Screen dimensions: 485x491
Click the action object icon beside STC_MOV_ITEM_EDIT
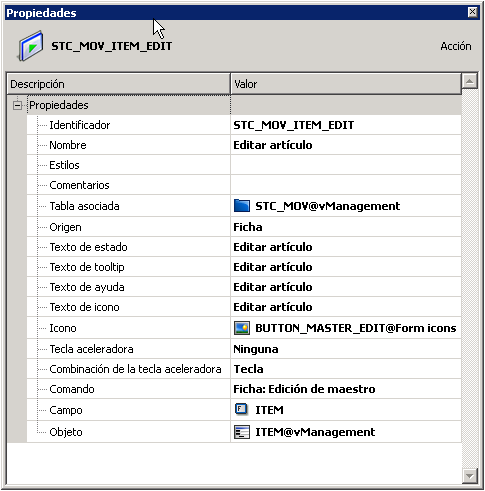tap(30, 46)
